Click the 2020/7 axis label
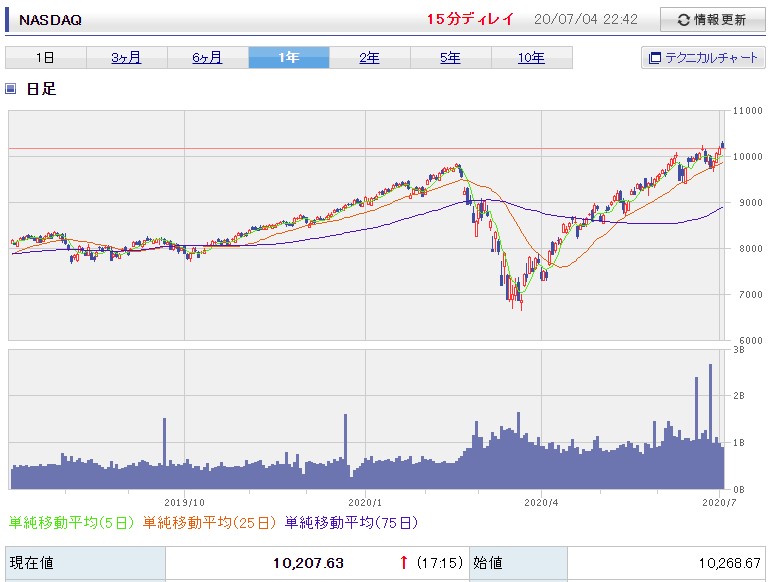This screenshot has height=582, width=769. pos(719,503)
